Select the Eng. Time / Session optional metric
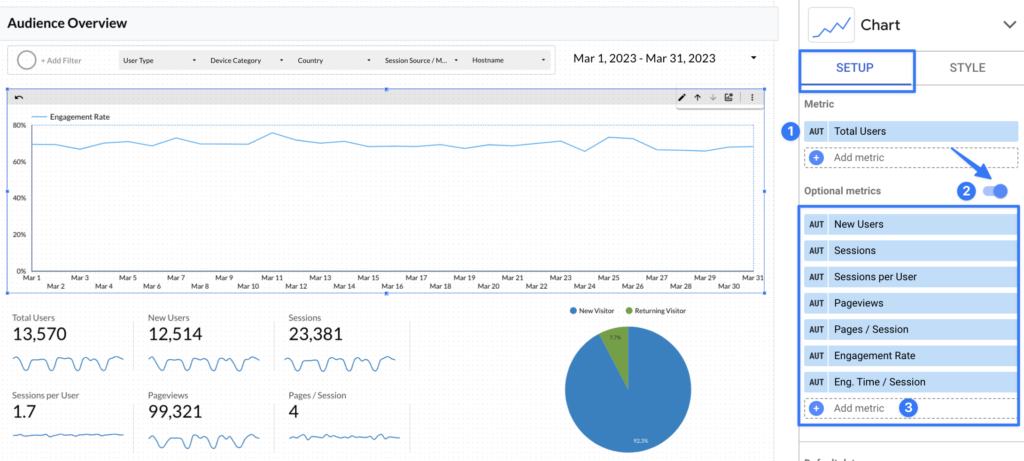 tap(911, 382)
